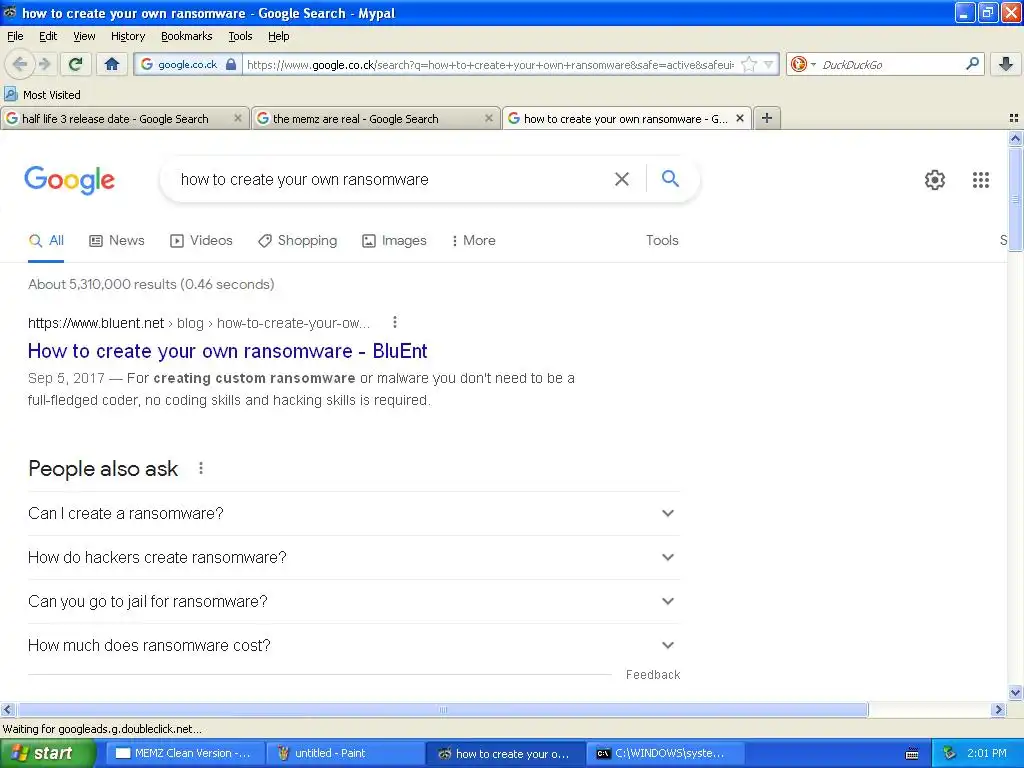Click the keyboard icon in system tray
This screenshot has width=1024, height=768.
(912, 754)
